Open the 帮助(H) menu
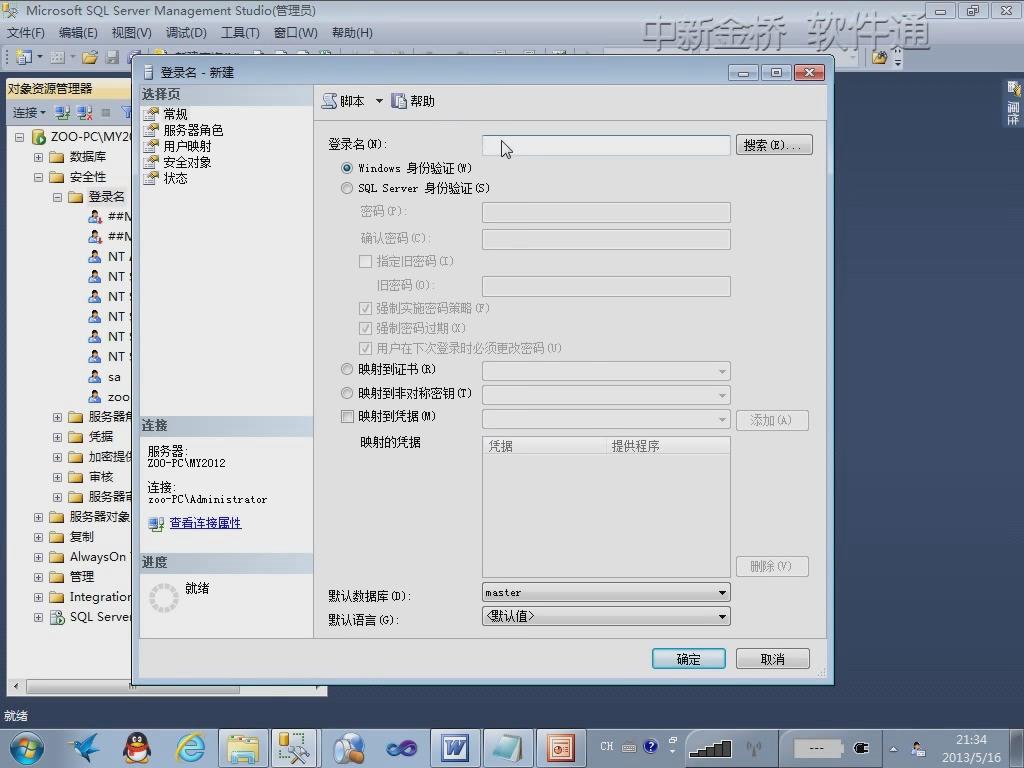The image size is (1024, 768). tap(352, 33)
